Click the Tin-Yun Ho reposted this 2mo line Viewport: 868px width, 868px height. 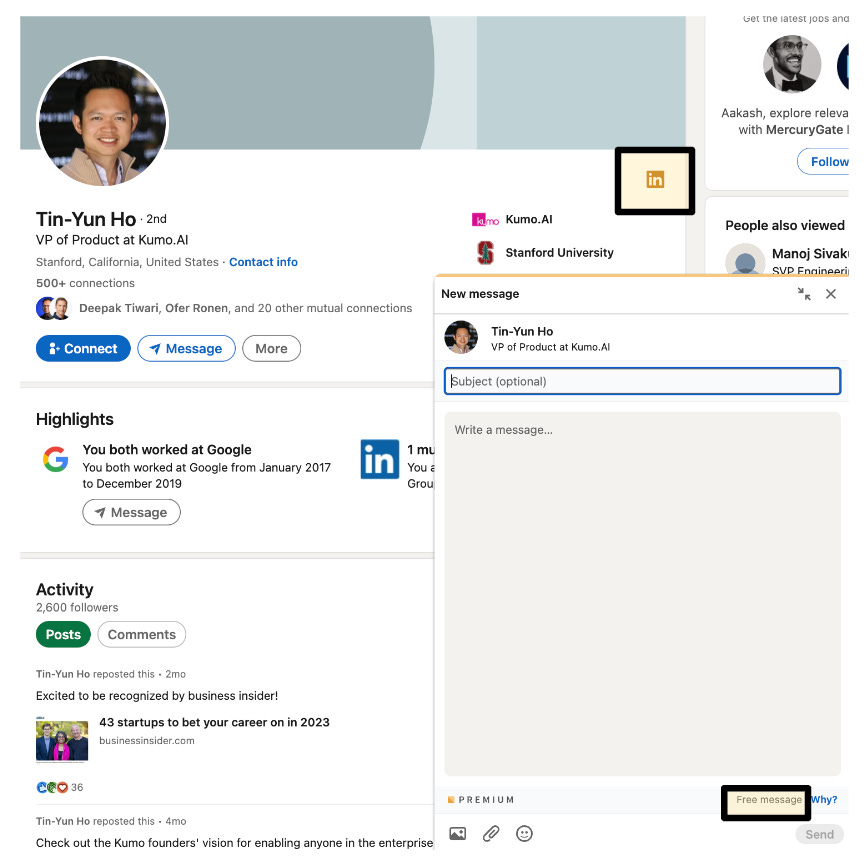click(111, 674)
